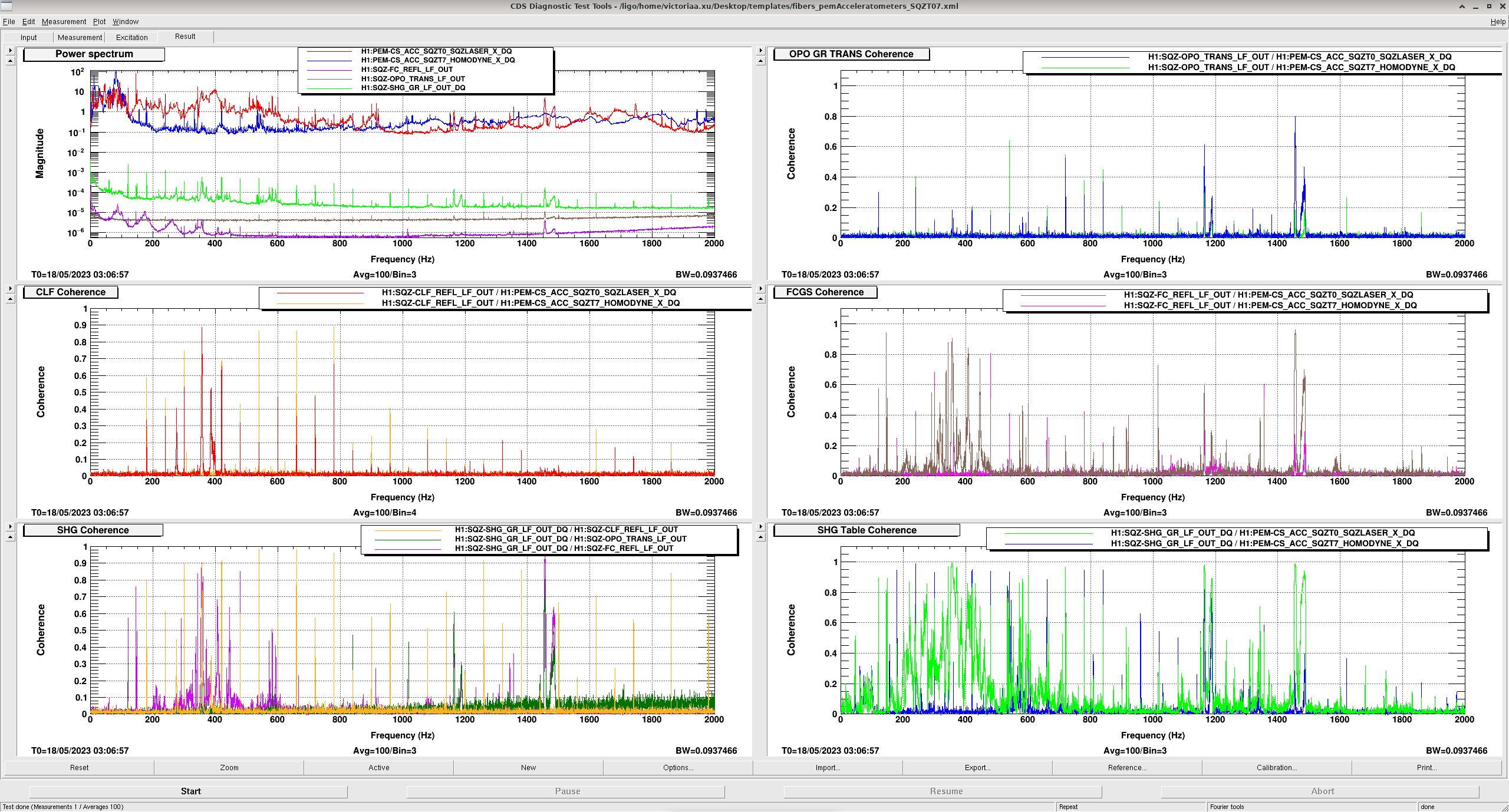Open the plot Options... dialog
The image size is (1509, 812).
pos(678,768)
